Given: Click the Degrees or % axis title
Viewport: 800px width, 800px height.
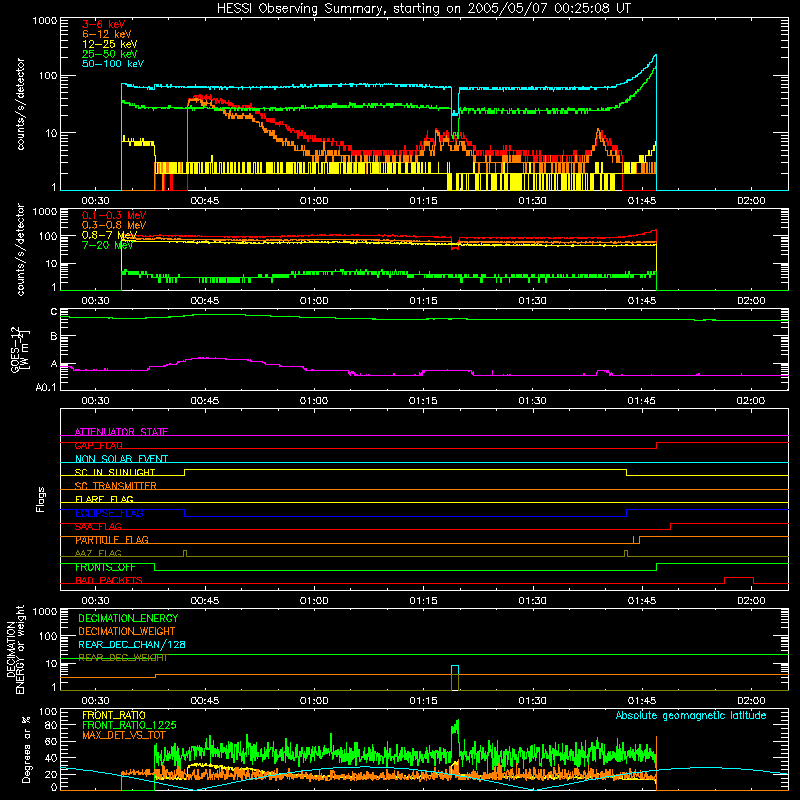Looking at the screenshot, I should (26, 749).
